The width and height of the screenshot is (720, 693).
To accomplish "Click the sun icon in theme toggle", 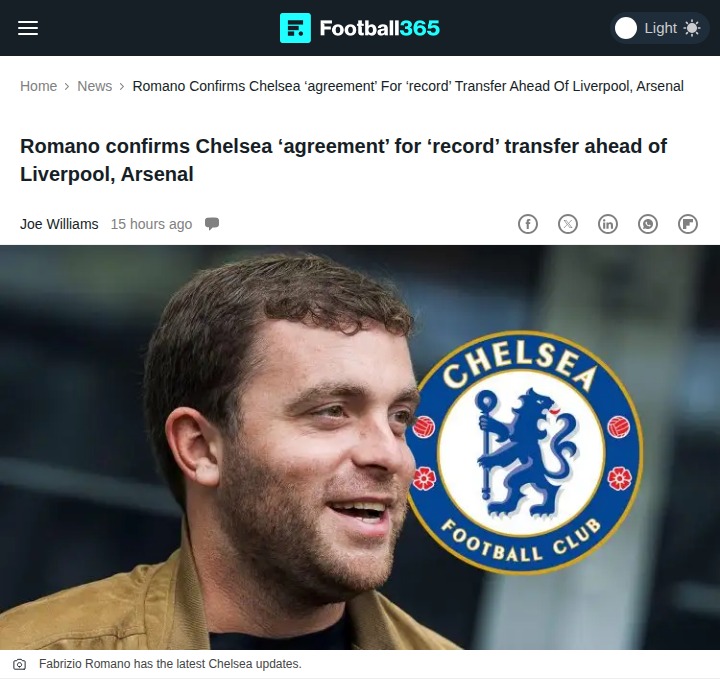I will click(692, 28).
